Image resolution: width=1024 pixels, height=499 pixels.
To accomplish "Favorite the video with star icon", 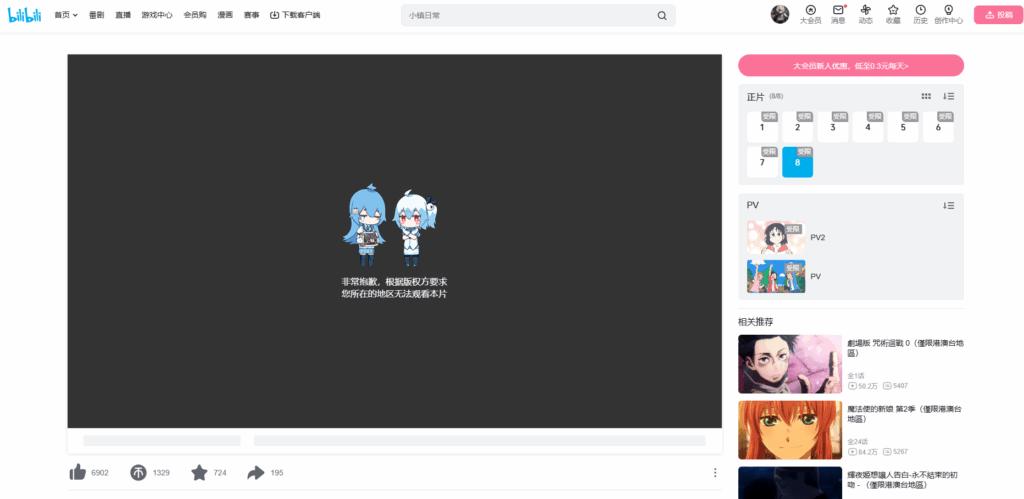I will [199, 472].
